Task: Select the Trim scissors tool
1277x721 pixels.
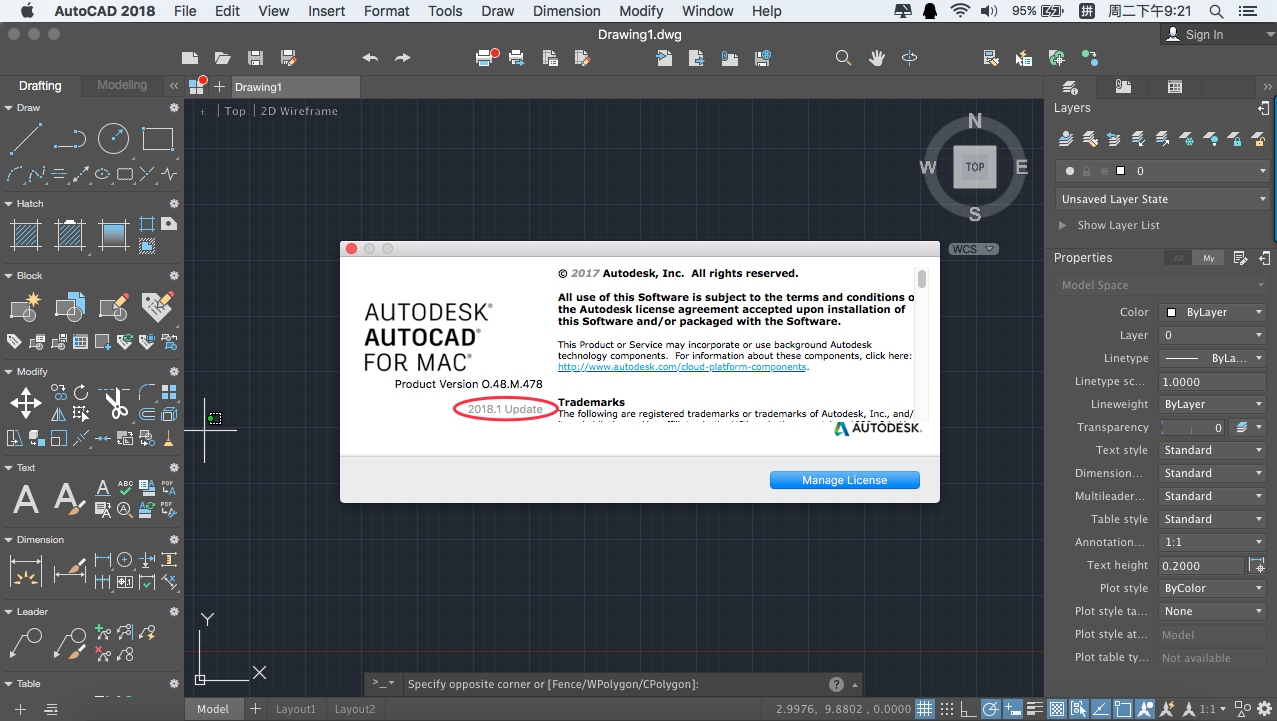Action: [x=116, y=403]
